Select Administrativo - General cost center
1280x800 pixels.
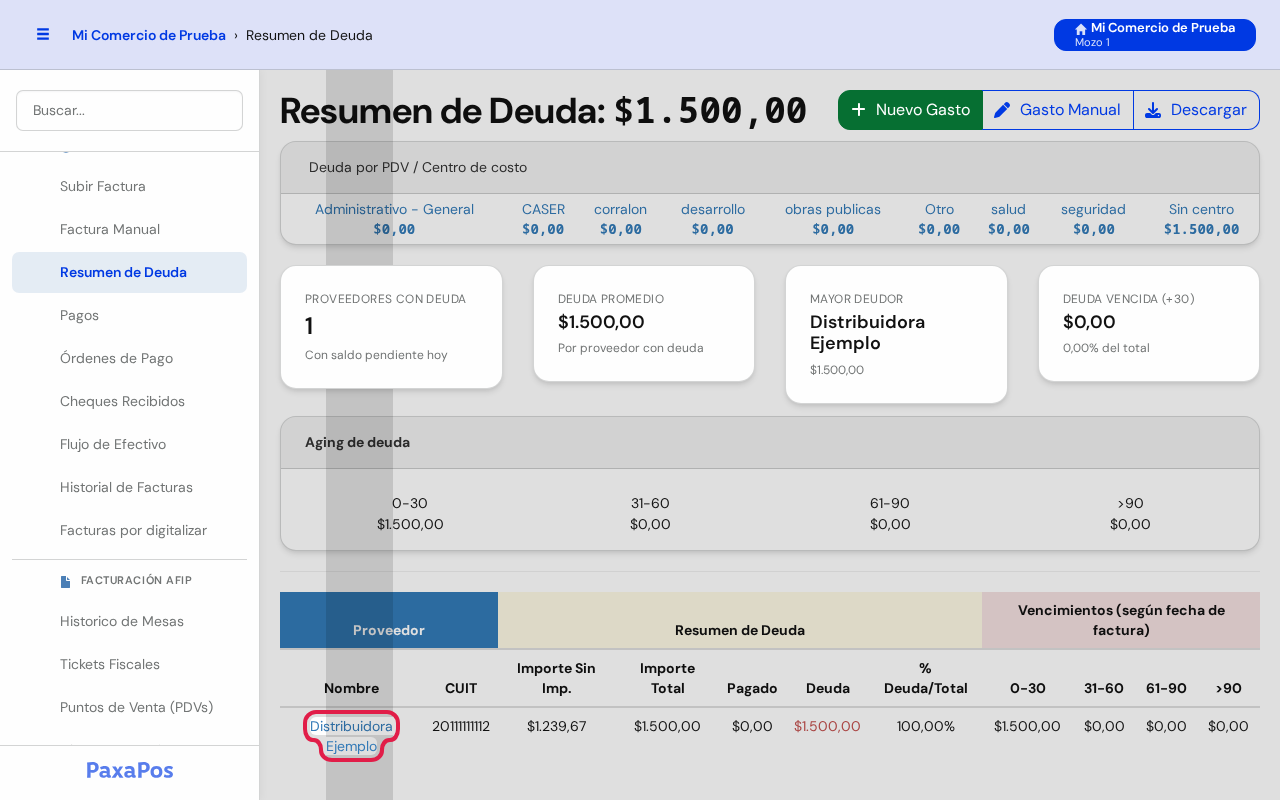pos(394,219)
